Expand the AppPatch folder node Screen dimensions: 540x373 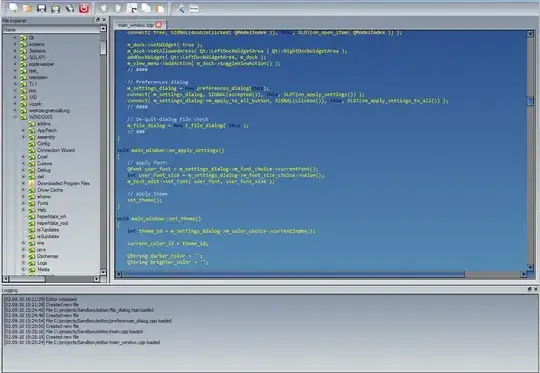pos(23,131)
